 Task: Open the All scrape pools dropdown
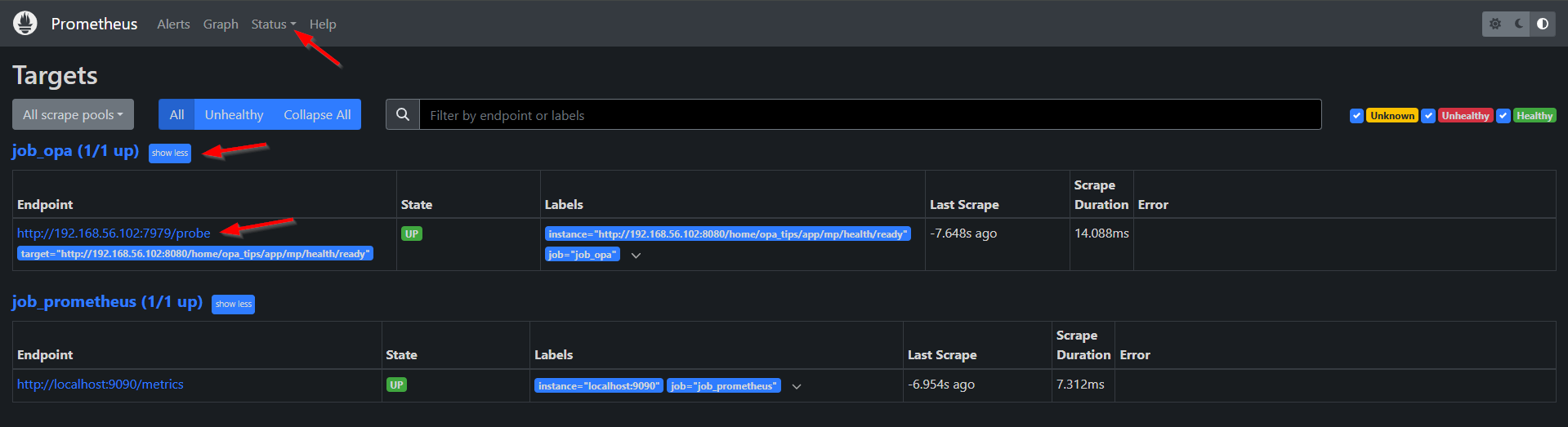[x=73, y=114]
